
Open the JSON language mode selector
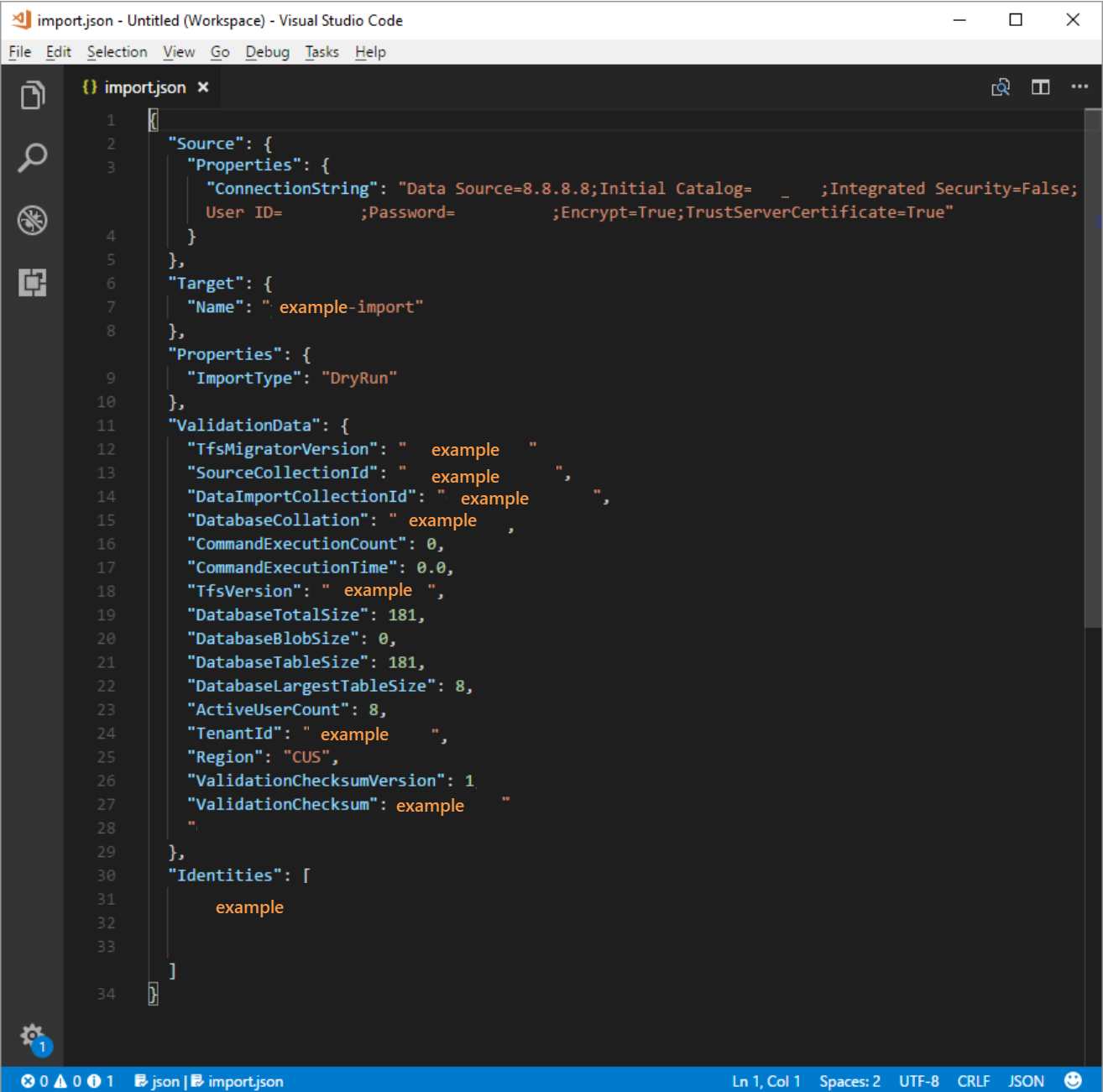coord(1026,1081)
